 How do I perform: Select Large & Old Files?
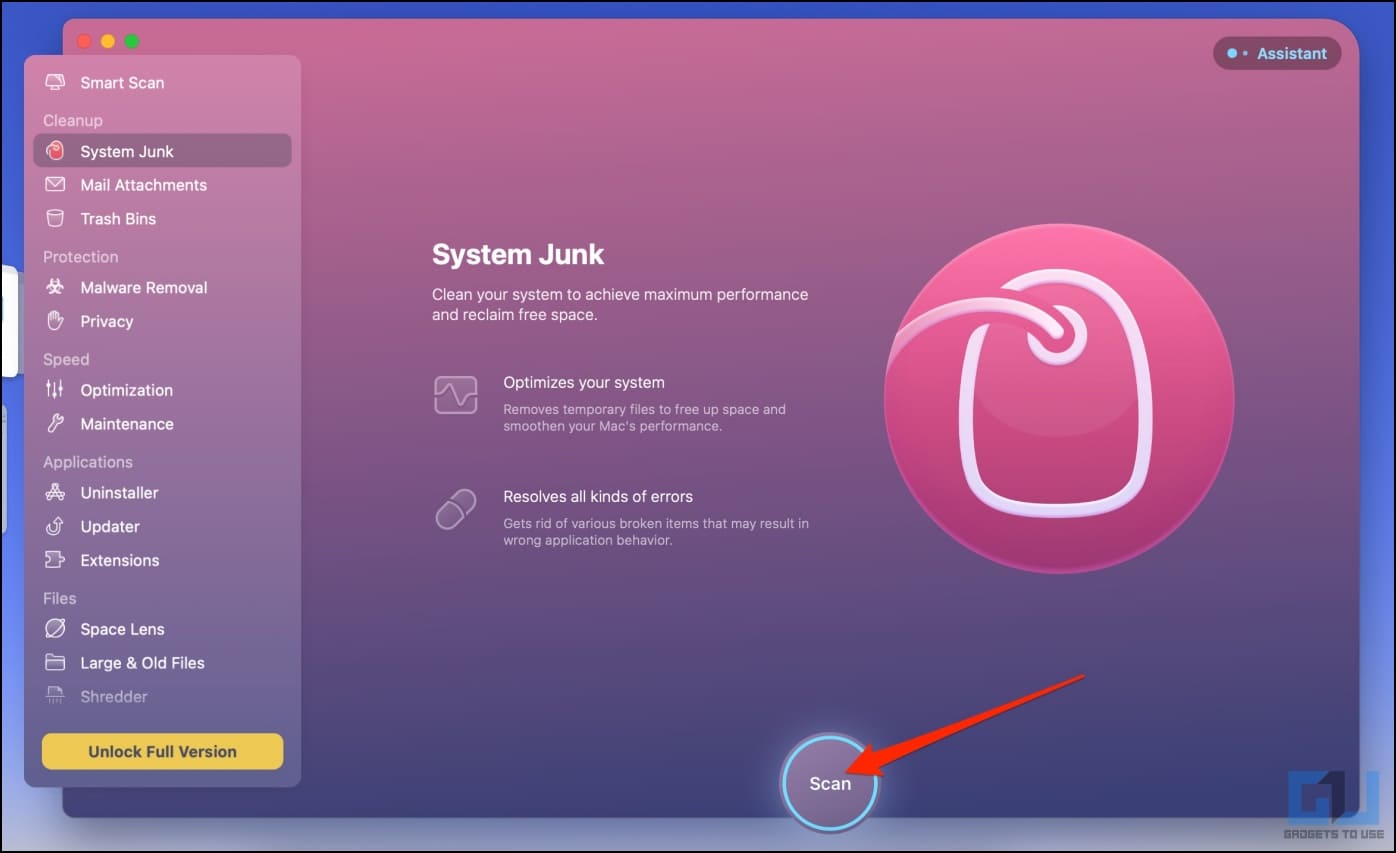click(x=142, y=663)
